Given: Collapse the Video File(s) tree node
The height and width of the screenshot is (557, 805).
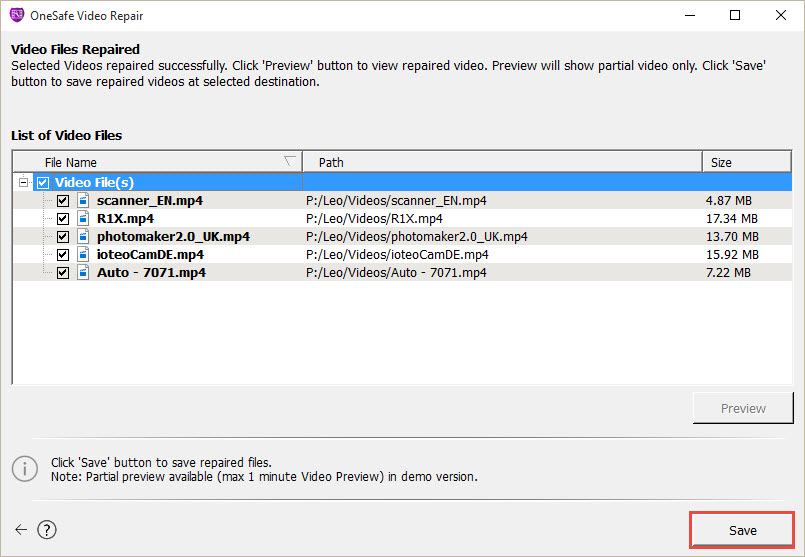Looking at the screenshot, I should point(23,182).
